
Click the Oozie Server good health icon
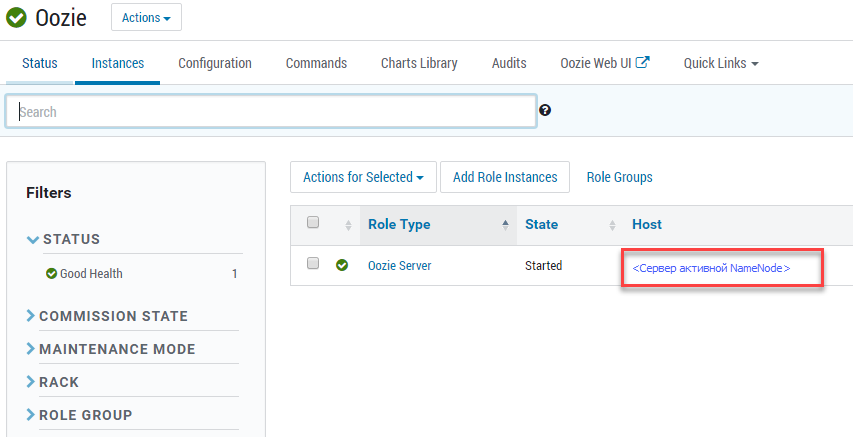click(342, 266)
